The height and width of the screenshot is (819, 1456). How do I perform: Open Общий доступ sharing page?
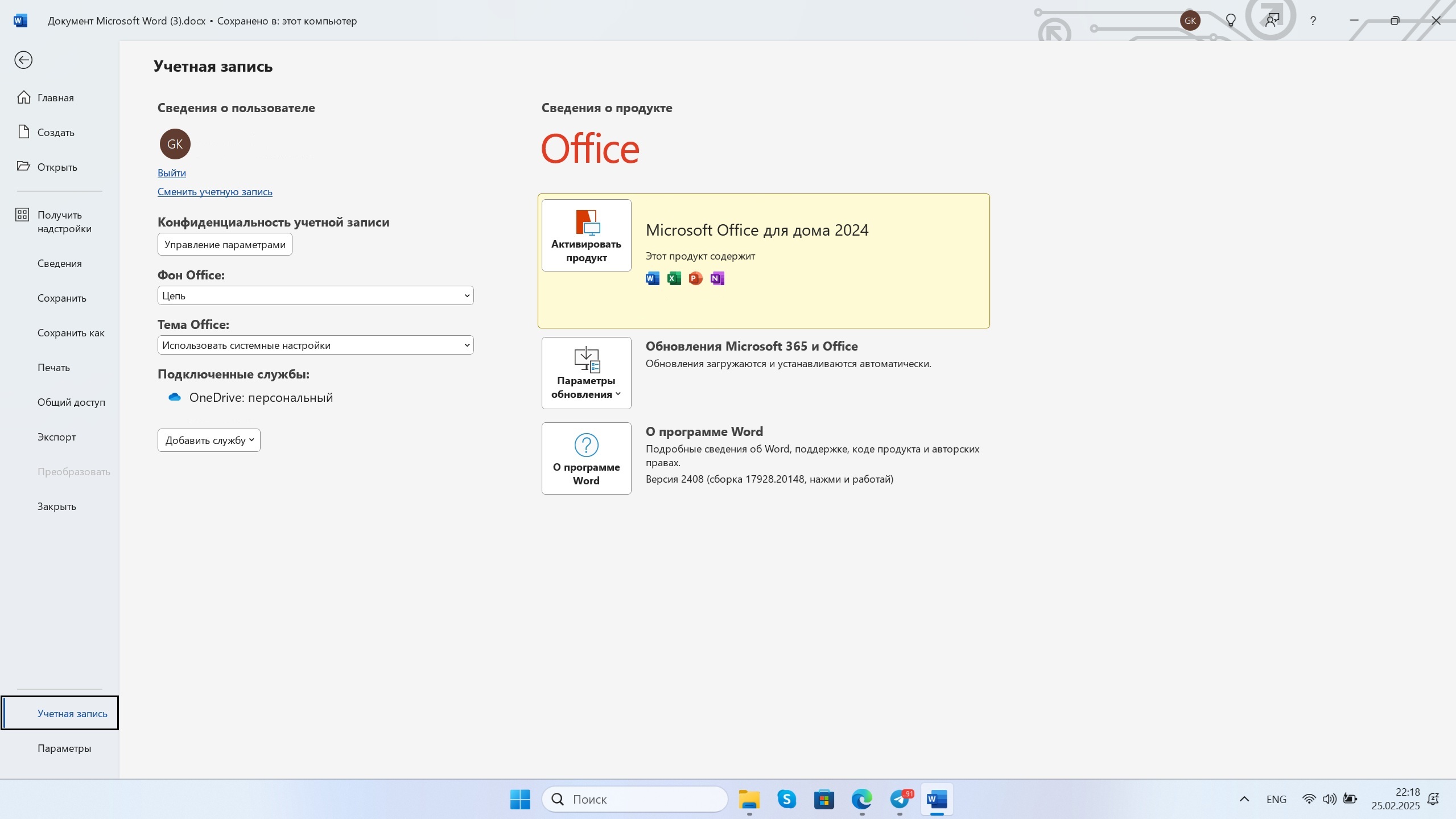59,402
